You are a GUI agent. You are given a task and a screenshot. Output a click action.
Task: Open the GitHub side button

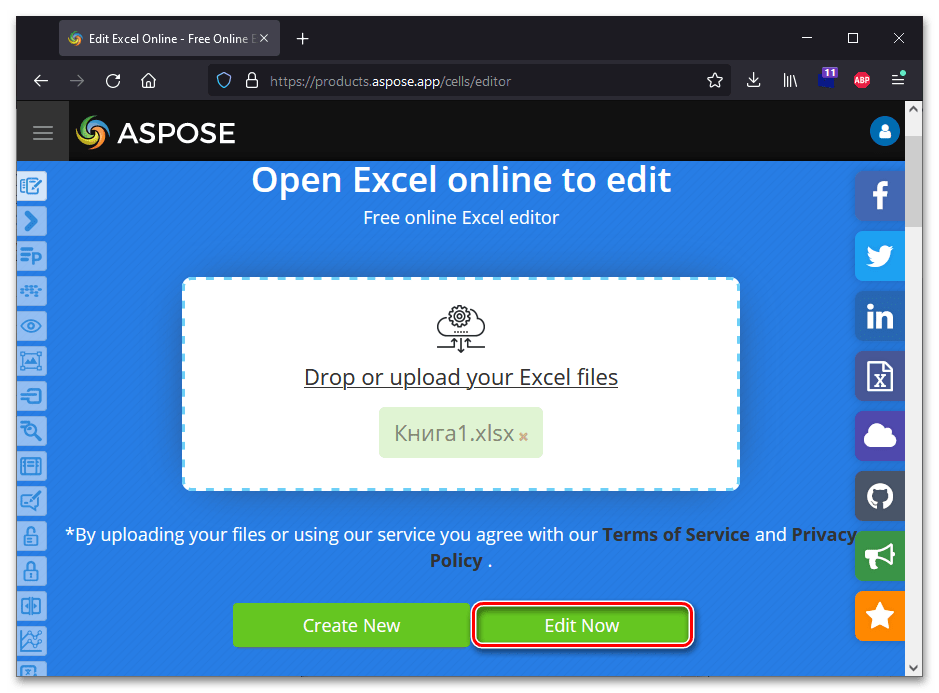tap(880, 496)
